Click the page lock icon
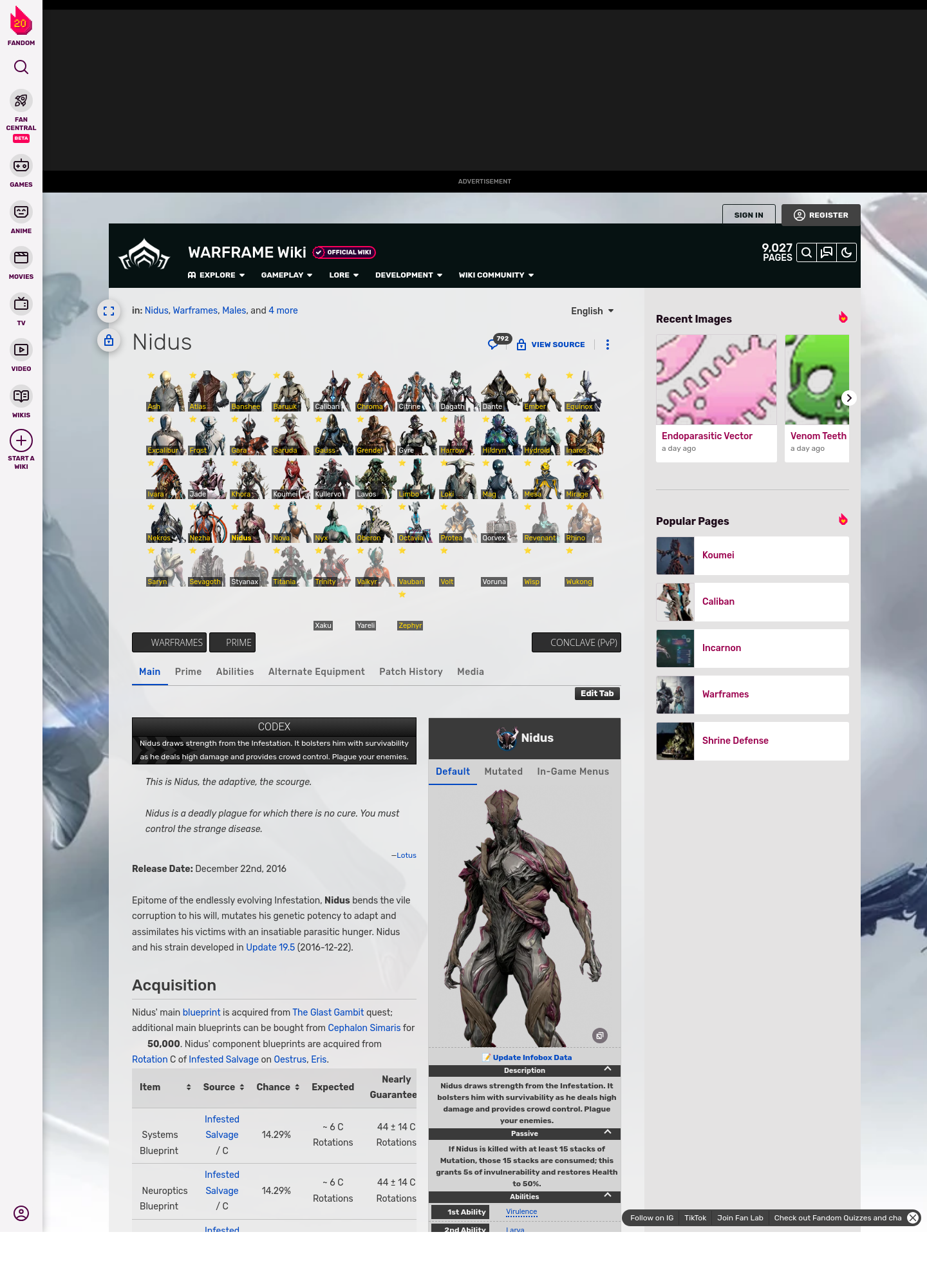The image size is (927, 1288). (x=109, y=340)
